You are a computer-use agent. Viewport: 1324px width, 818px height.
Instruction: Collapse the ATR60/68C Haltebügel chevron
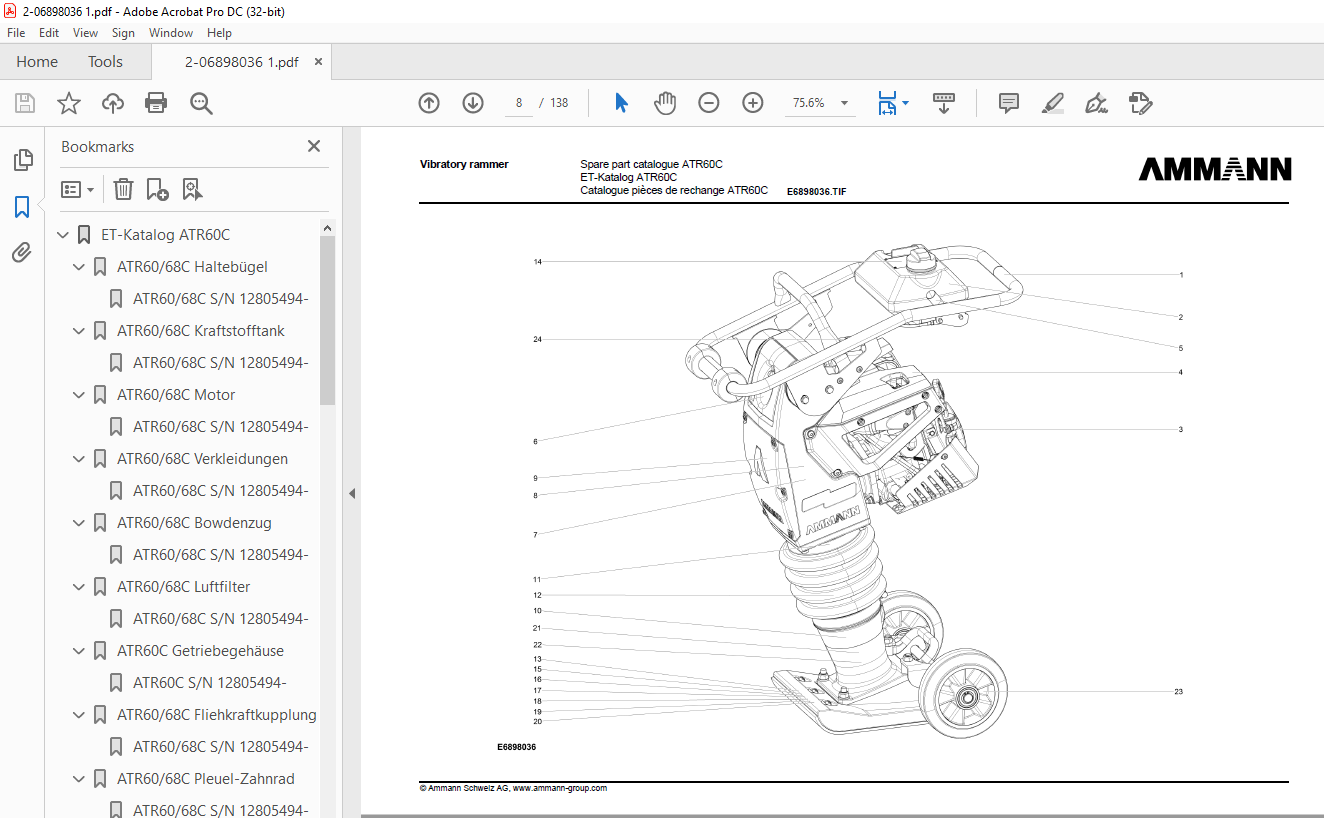(79, 267)
